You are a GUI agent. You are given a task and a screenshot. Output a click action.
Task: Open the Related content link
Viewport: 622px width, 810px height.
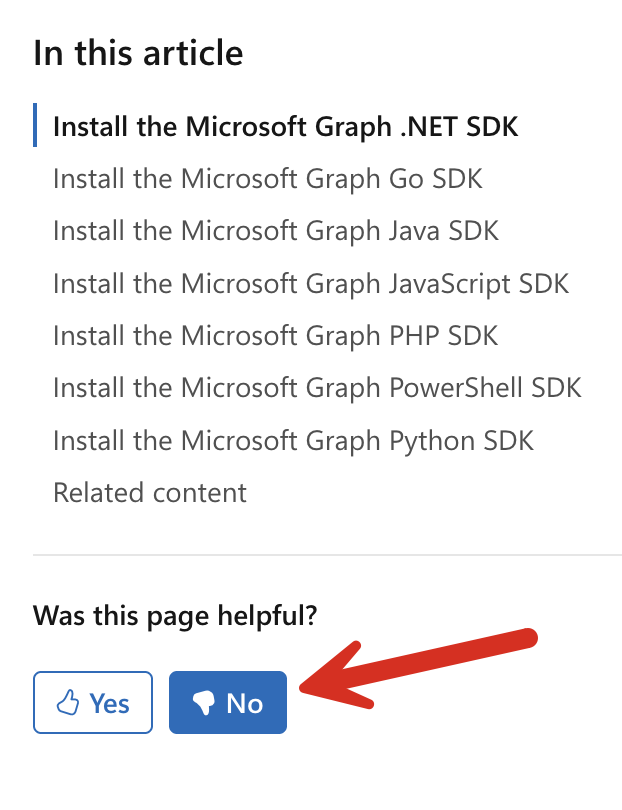click(x=149, y=492)
